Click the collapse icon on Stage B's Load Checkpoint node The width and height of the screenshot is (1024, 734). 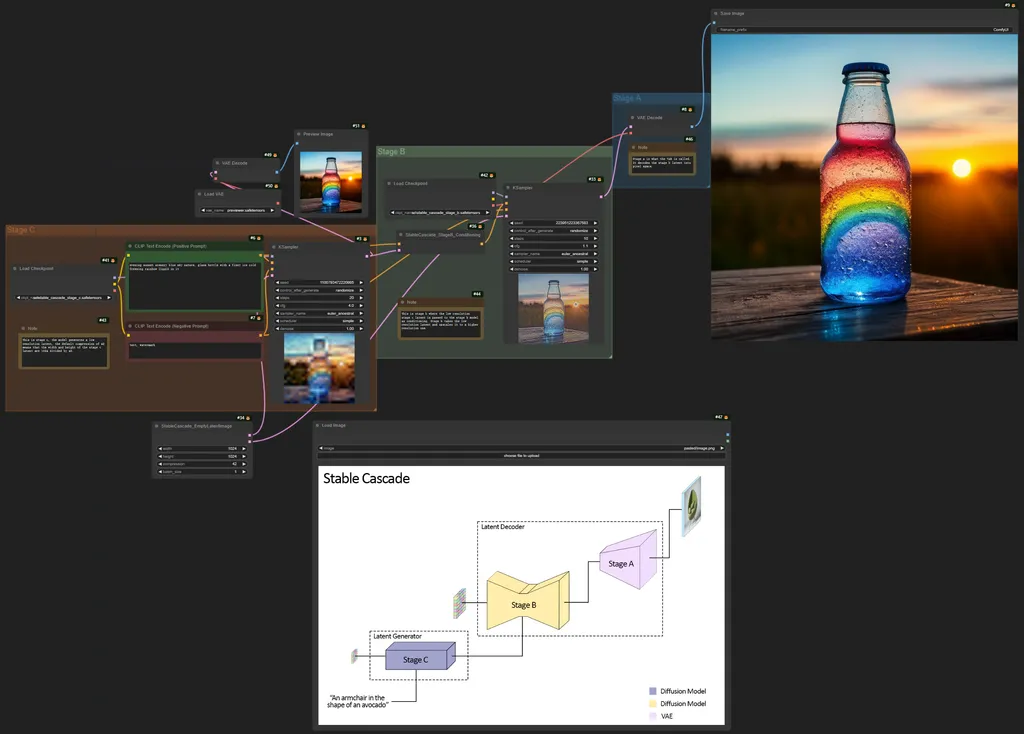tap(389, 184)
